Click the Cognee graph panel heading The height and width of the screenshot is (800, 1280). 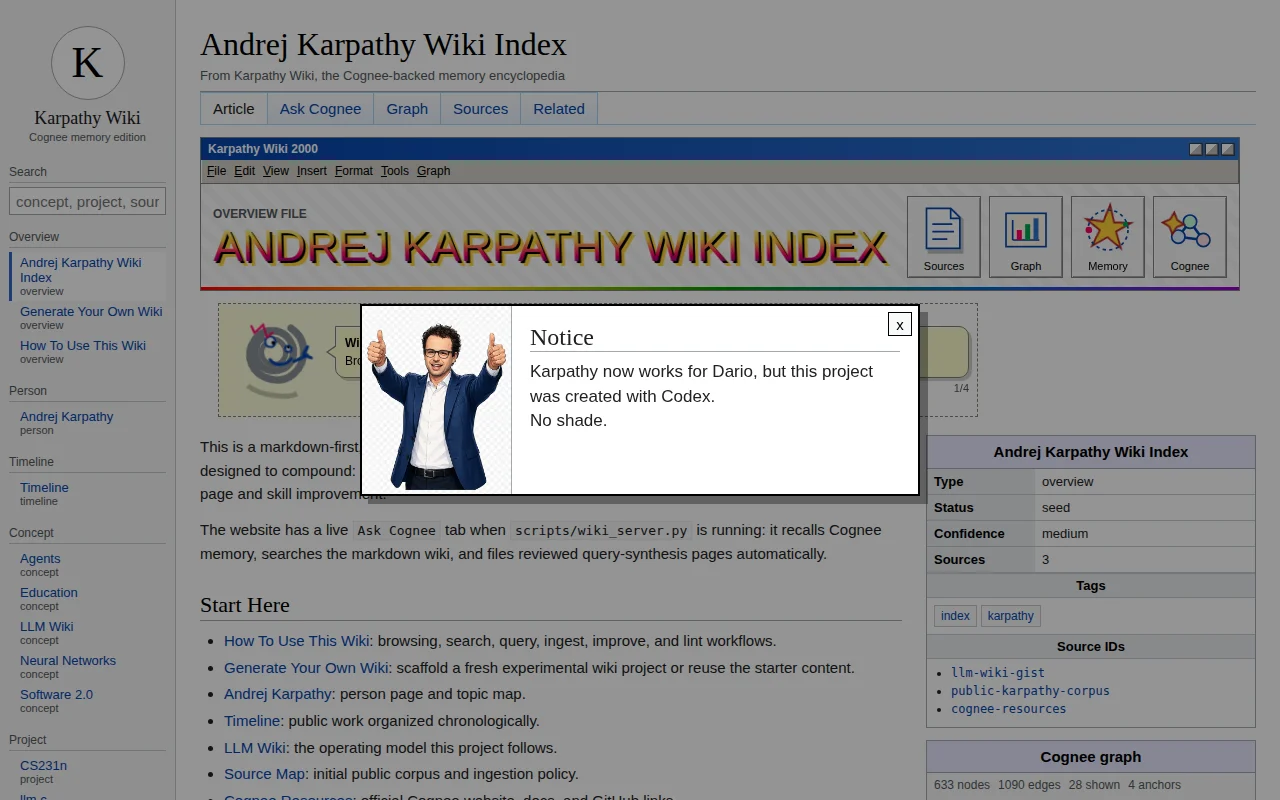tap(1091, 757)
